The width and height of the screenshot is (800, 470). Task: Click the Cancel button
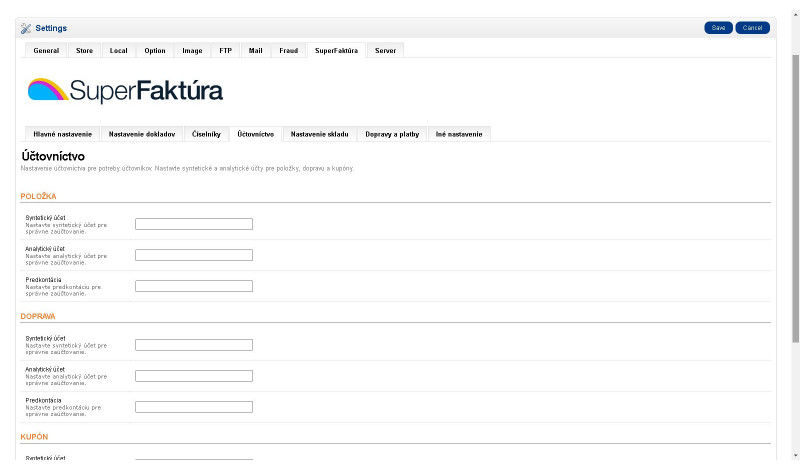pyautogui.click(x=752, y=28)
